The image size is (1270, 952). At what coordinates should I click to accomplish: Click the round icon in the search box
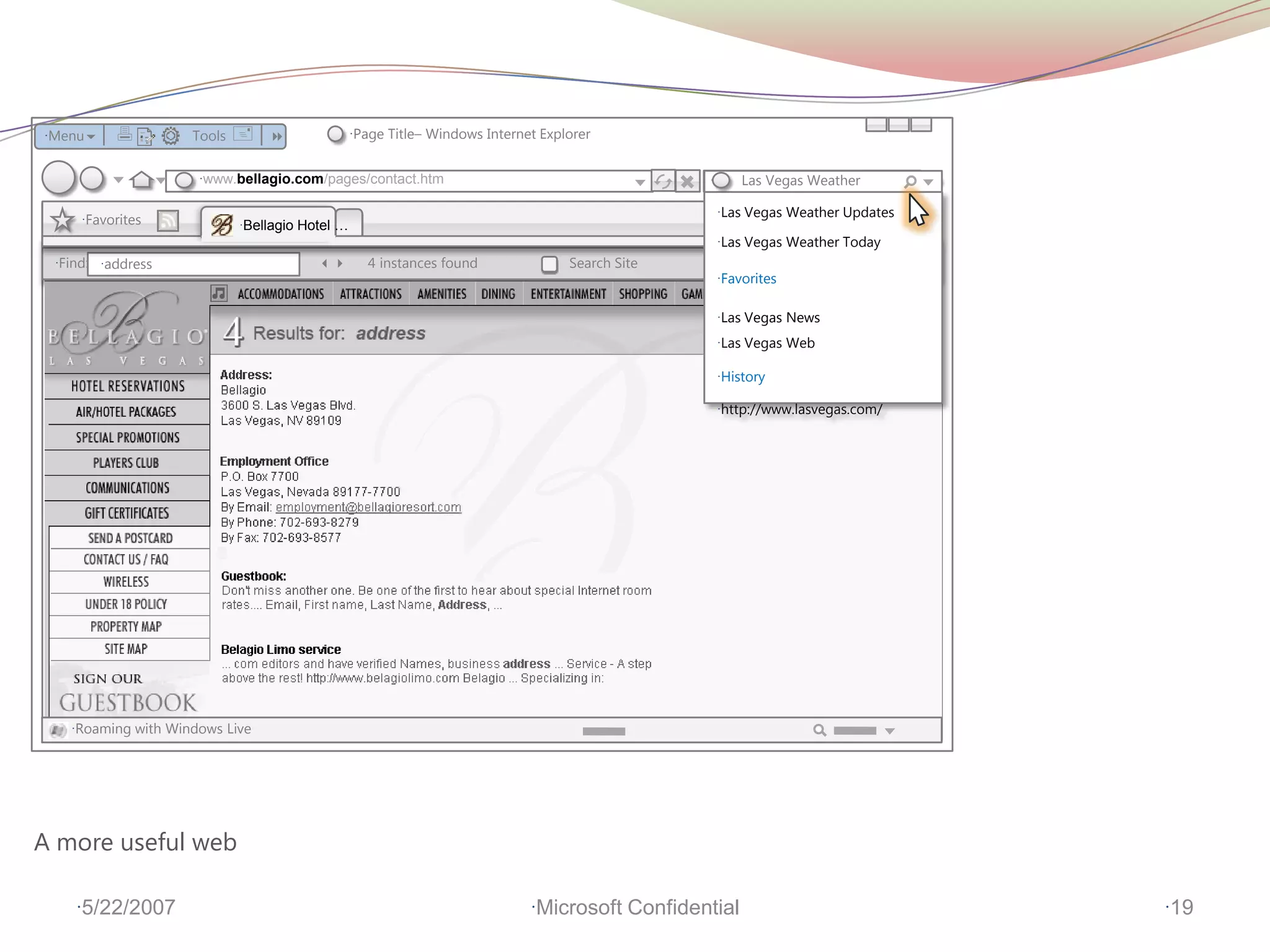tap(721, 180)
